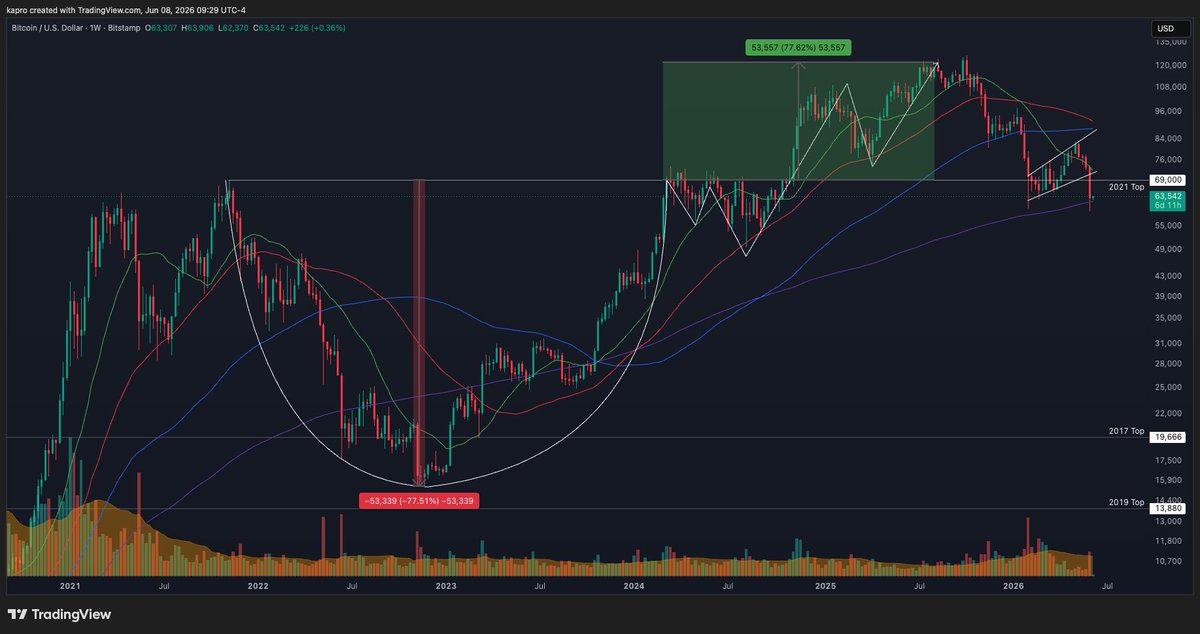Click the 2022 label on the time axis
Image resolution: width=1200 pixels, height=634 pixels.
(x=259, y=586)
